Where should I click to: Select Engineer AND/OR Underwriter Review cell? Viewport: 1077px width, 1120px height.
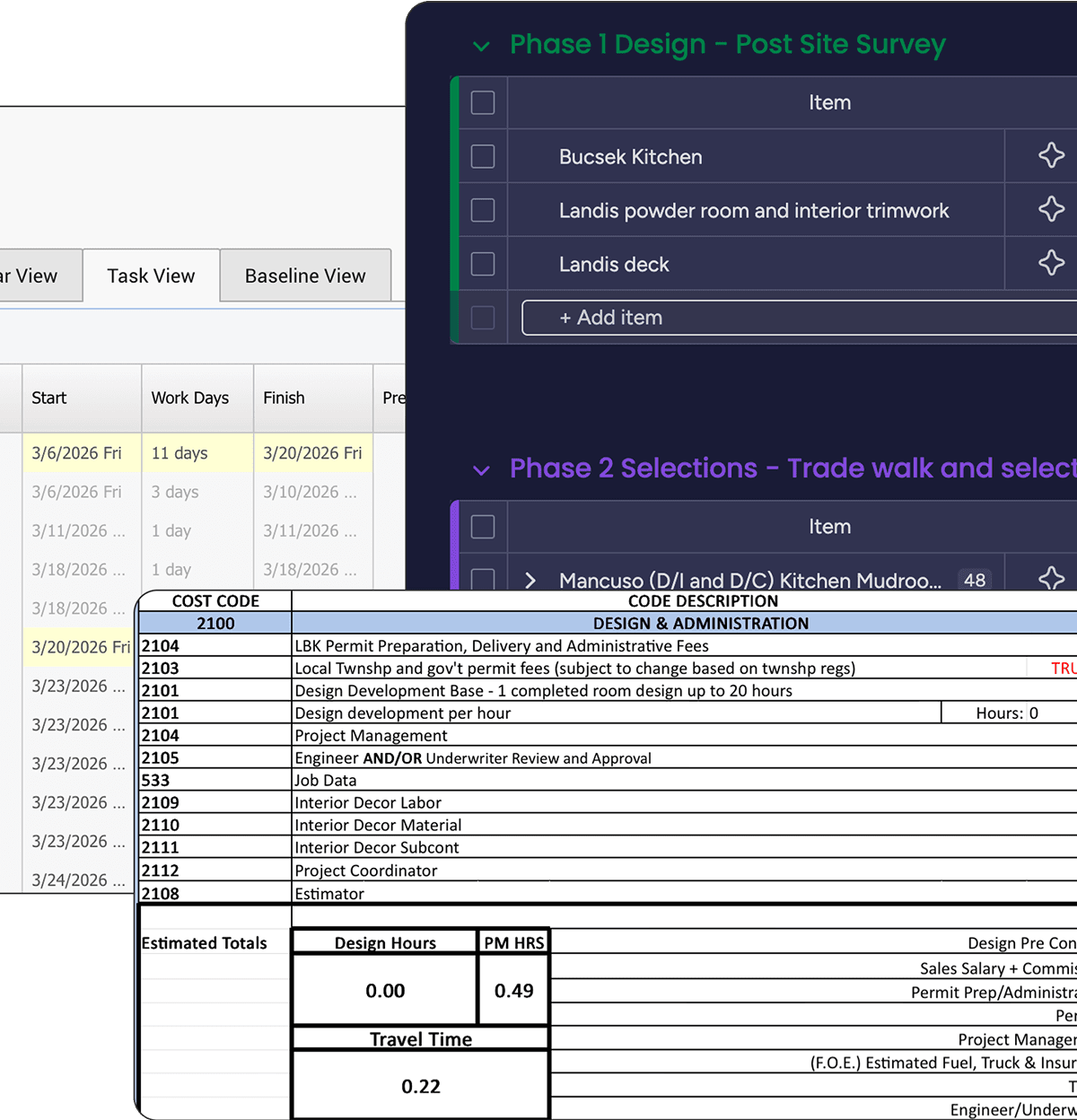[x=685, y=757]
